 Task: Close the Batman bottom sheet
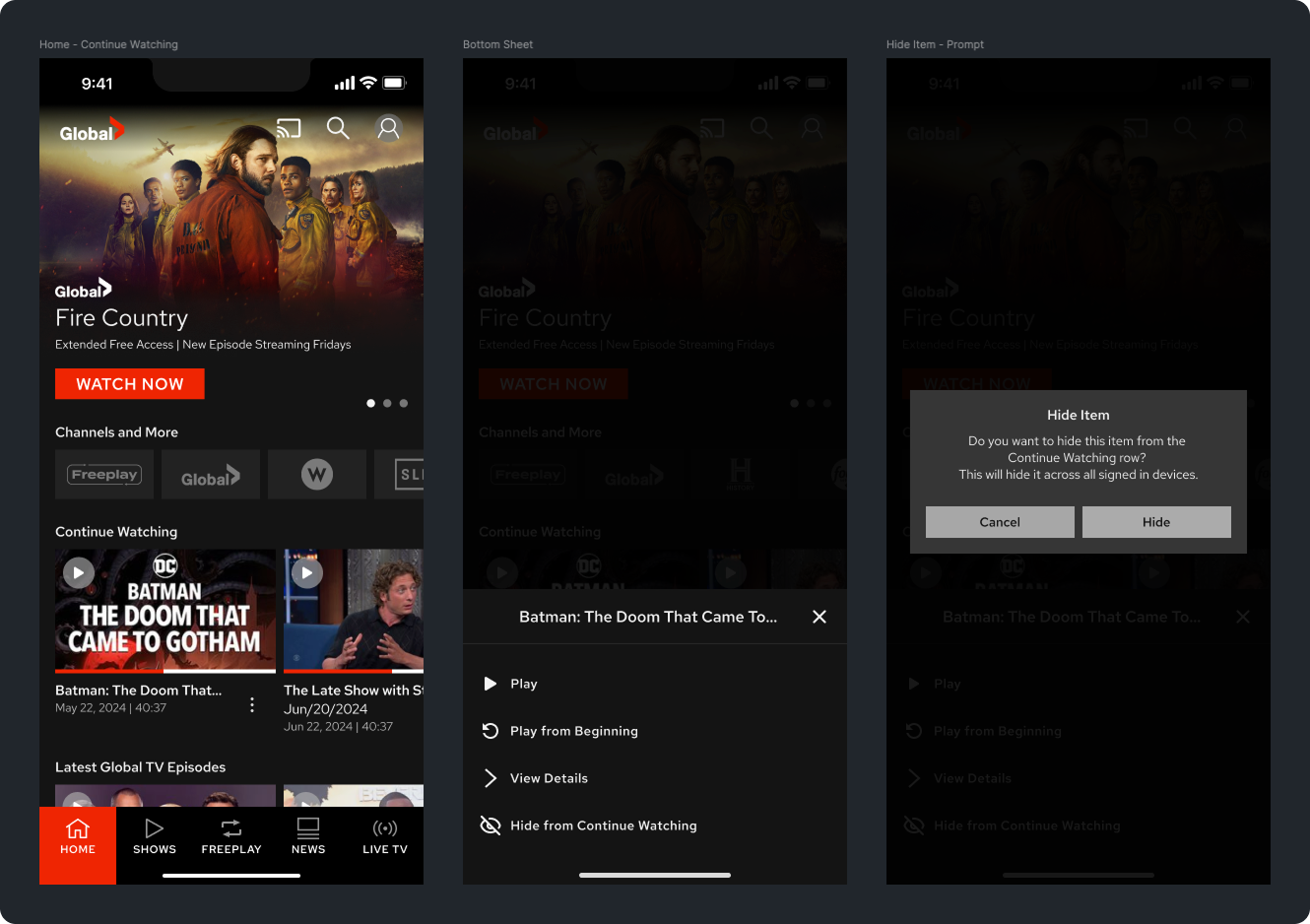819,617
